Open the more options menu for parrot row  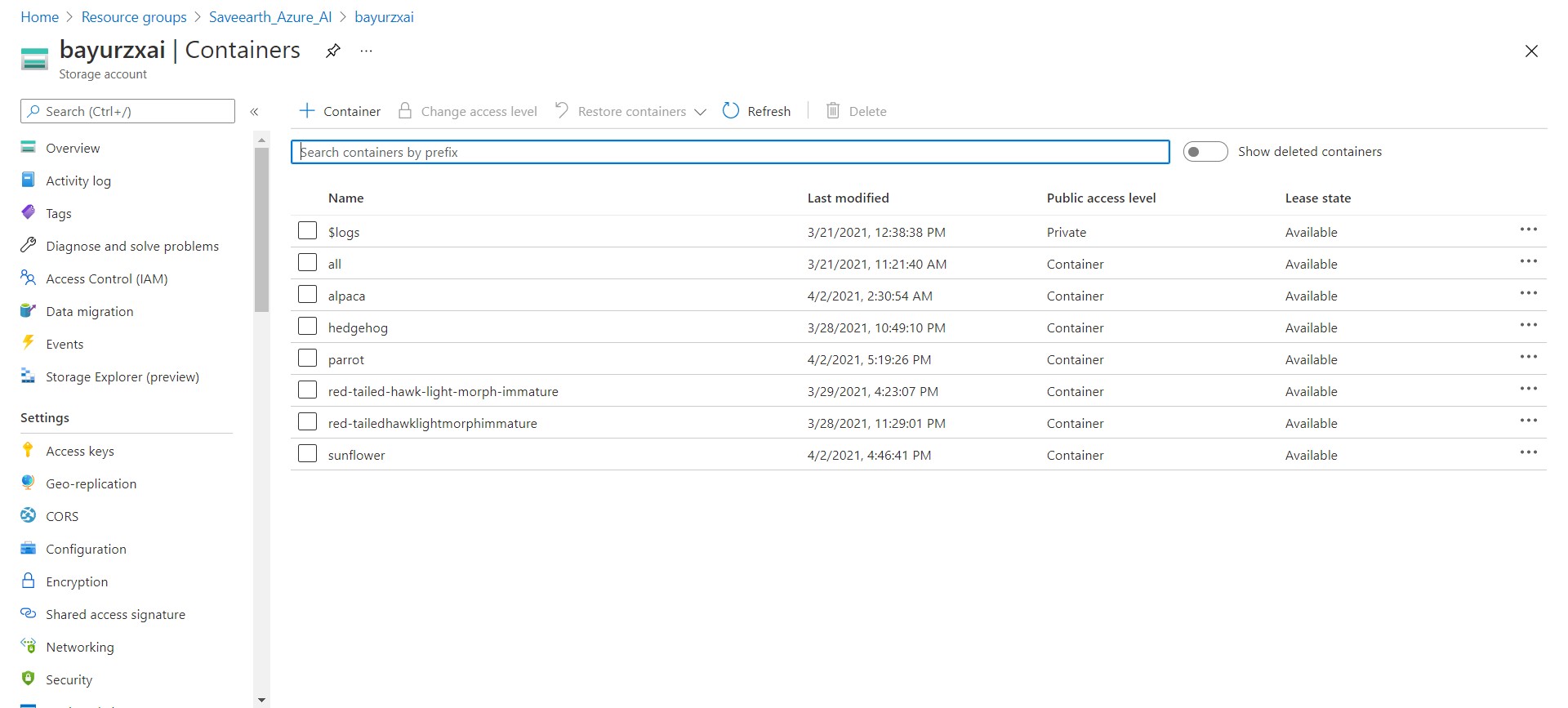(x=1529, y=357)
